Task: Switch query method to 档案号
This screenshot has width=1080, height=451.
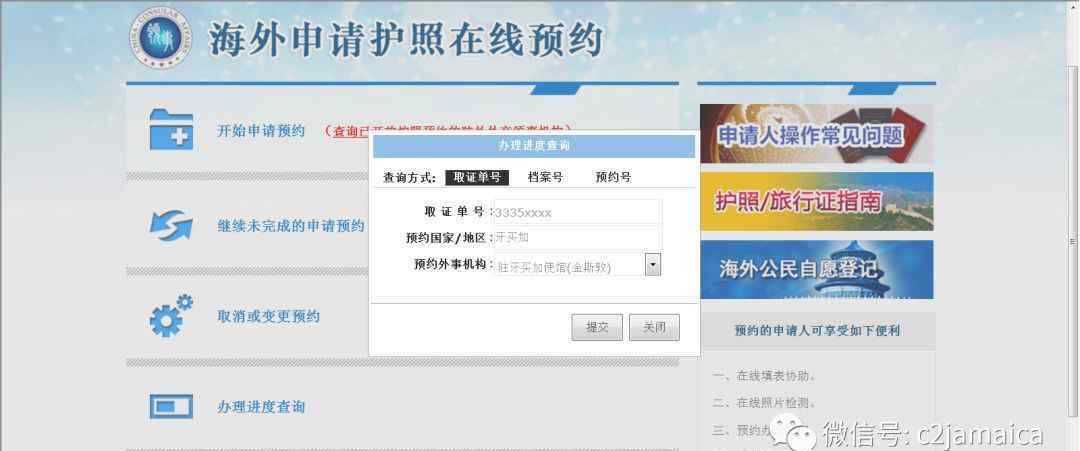Action: coord(546,178)
